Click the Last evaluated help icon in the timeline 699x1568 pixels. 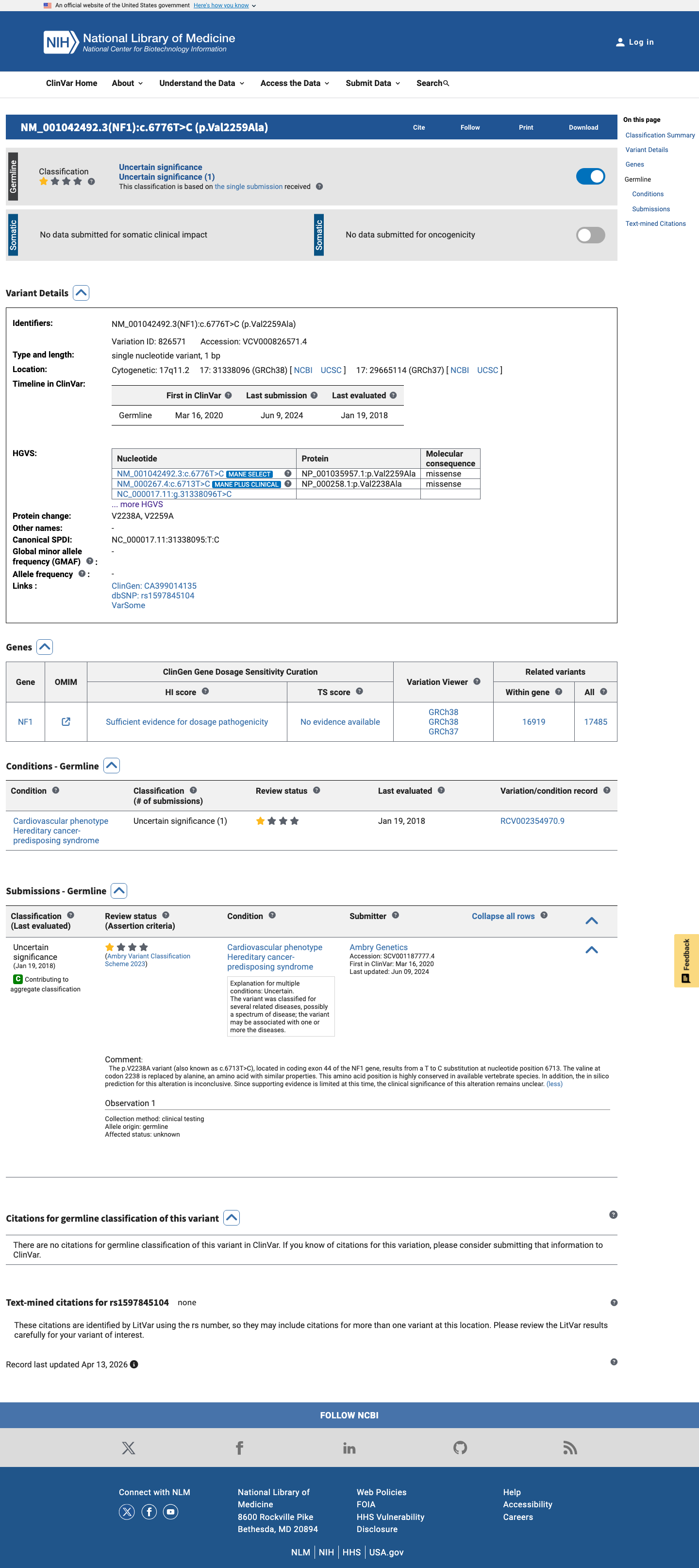[x=393, y=396]
